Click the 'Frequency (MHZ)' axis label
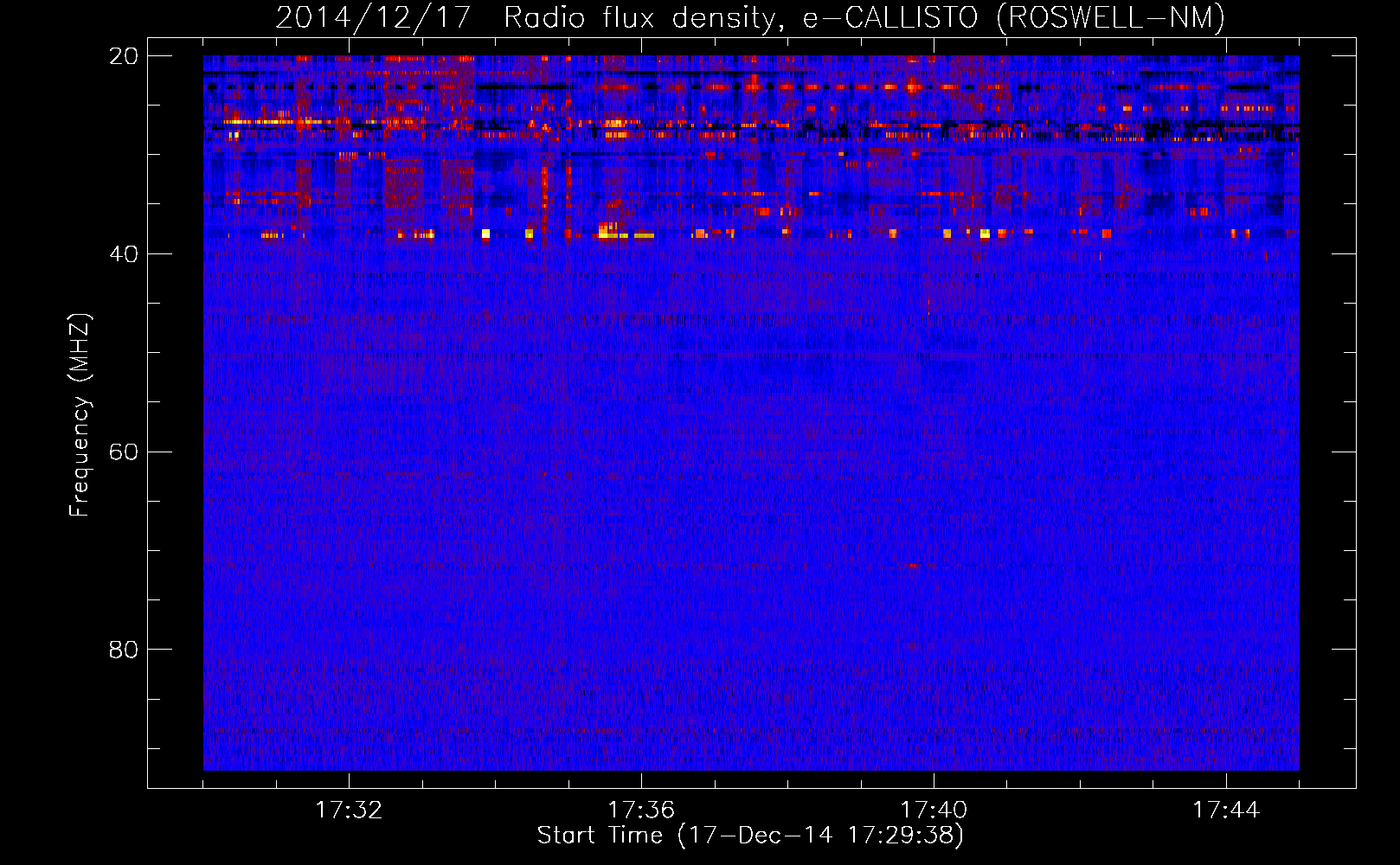This screenshot has width=1400, height=865. tap(80, 415)
